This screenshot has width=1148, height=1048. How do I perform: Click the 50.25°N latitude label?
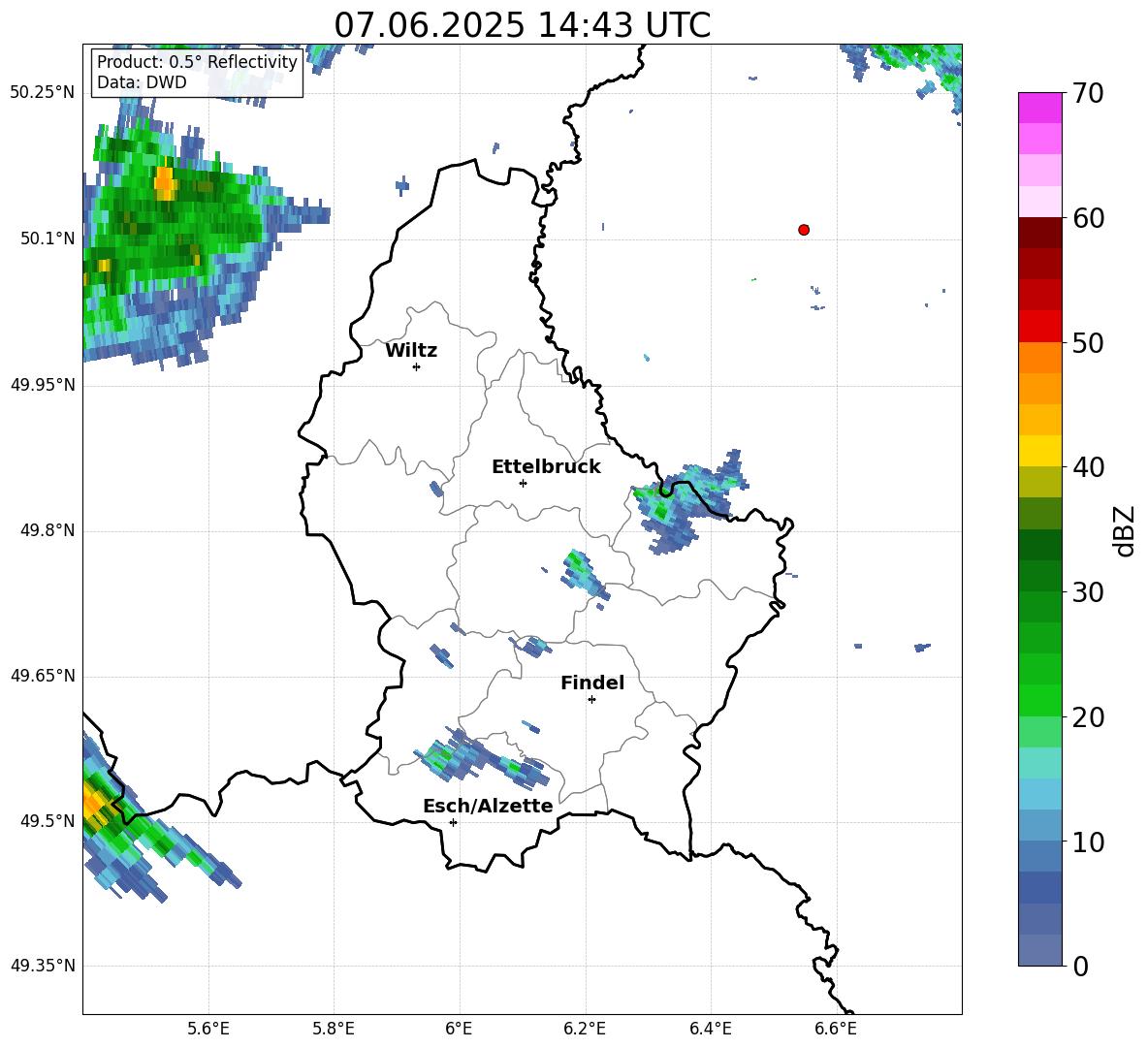43,93
